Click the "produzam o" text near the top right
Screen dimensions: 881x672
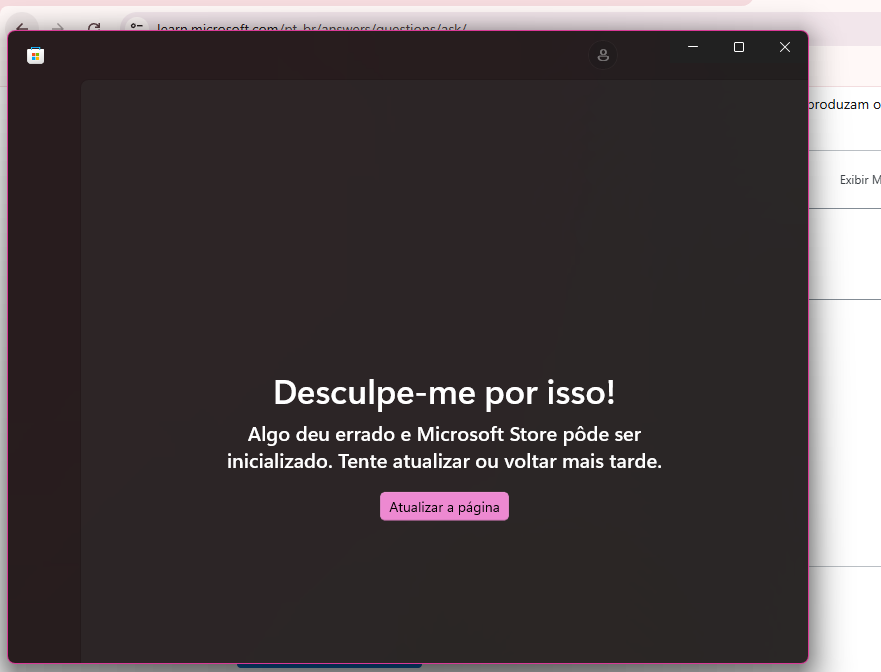click(x=843, y=103)
